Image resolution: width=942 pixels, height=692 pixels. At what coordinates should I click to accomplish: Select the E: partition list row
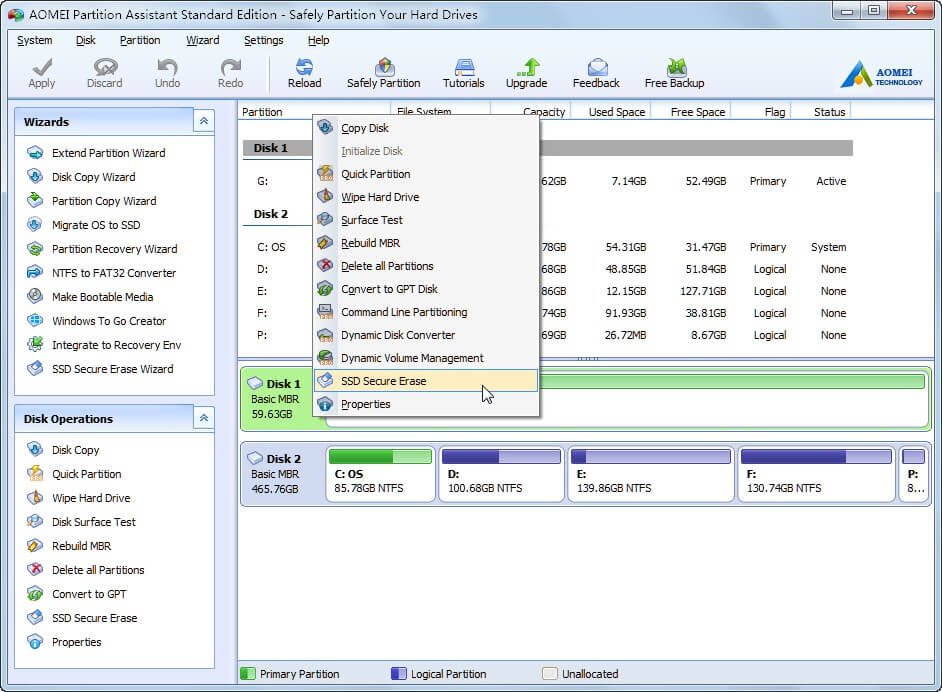(547, 291)
